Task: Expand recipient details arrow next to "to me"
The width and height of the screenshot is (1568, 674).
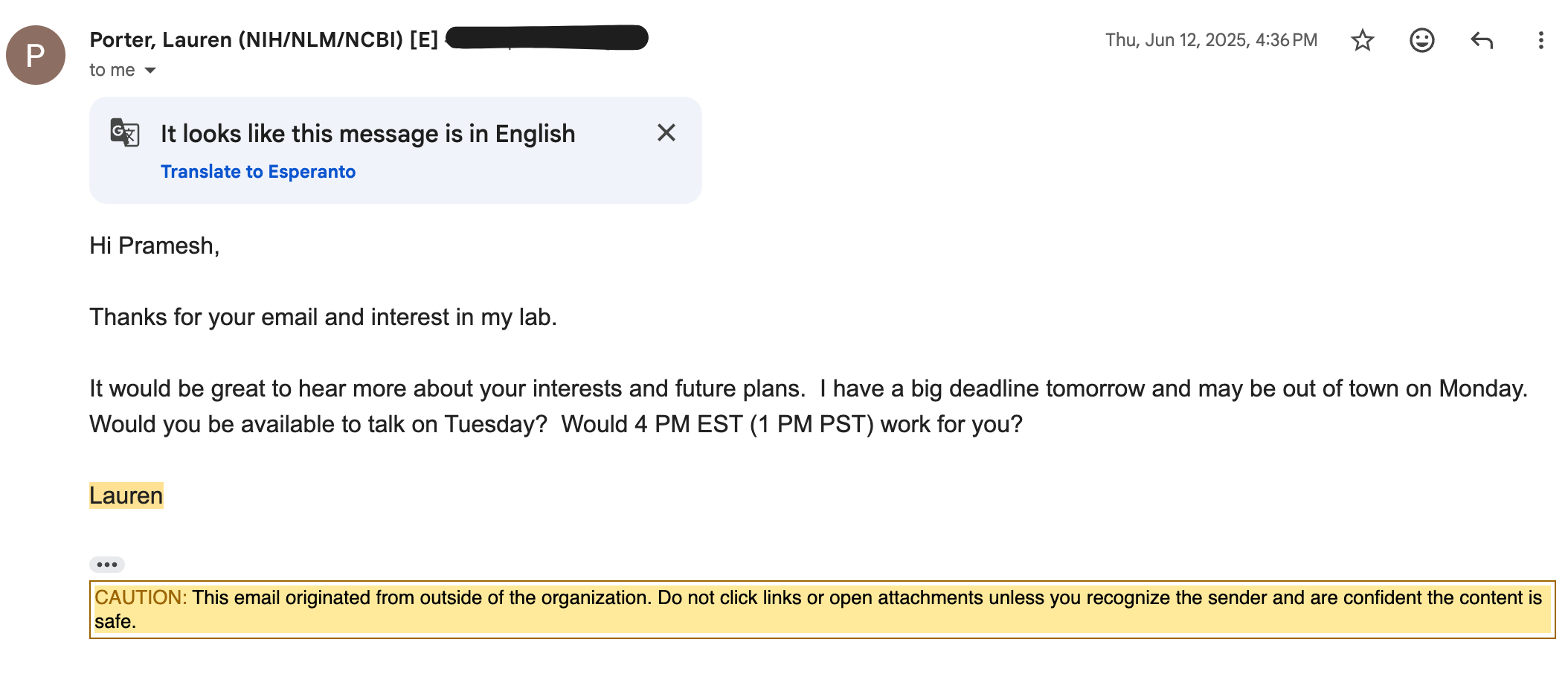Action: pyautogui.click(x=150, y=71)
